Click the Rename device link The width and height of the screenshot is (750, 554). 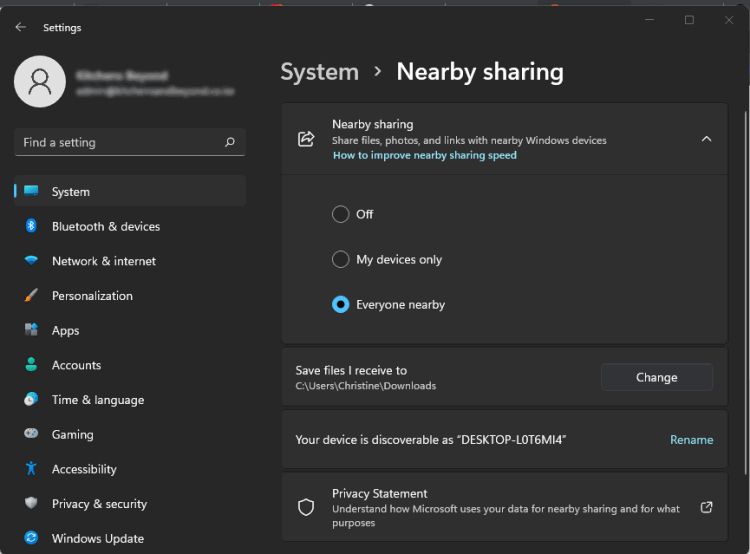point(691,439)
